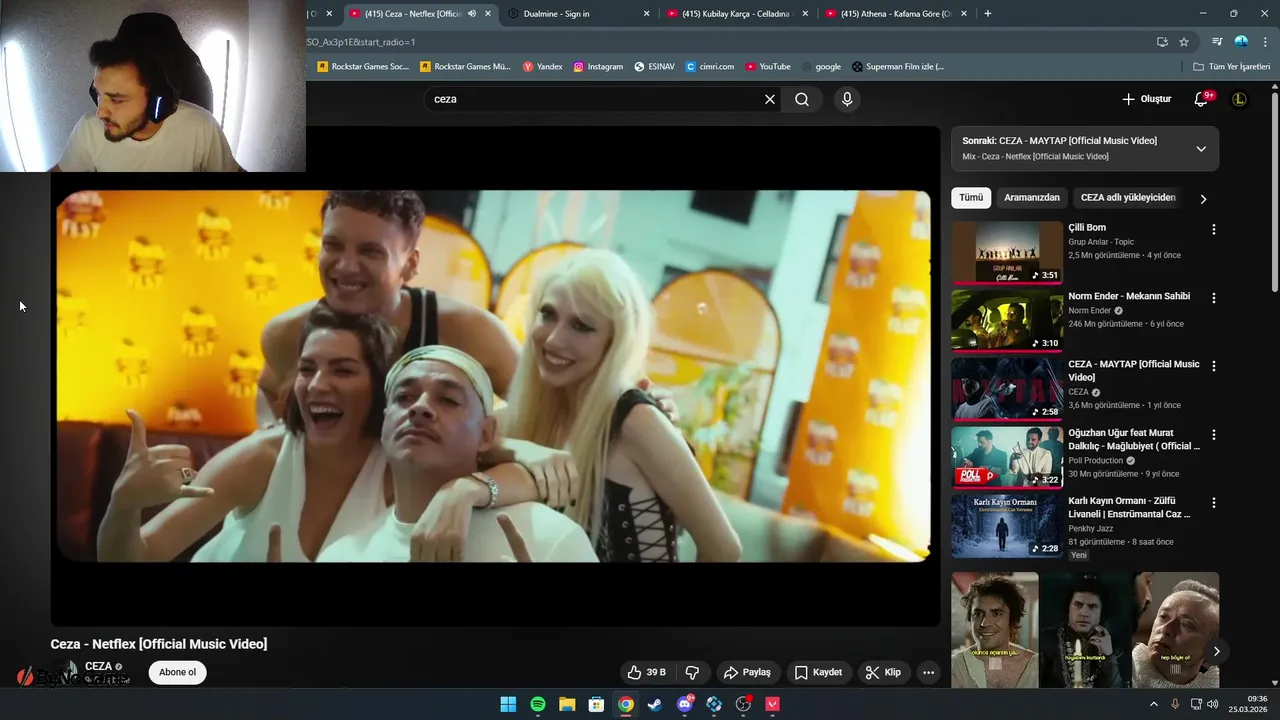Save the video with the Kaydet button
Image resolution: width=1280 pixels, height=720 pixels.
pos(818,672)
